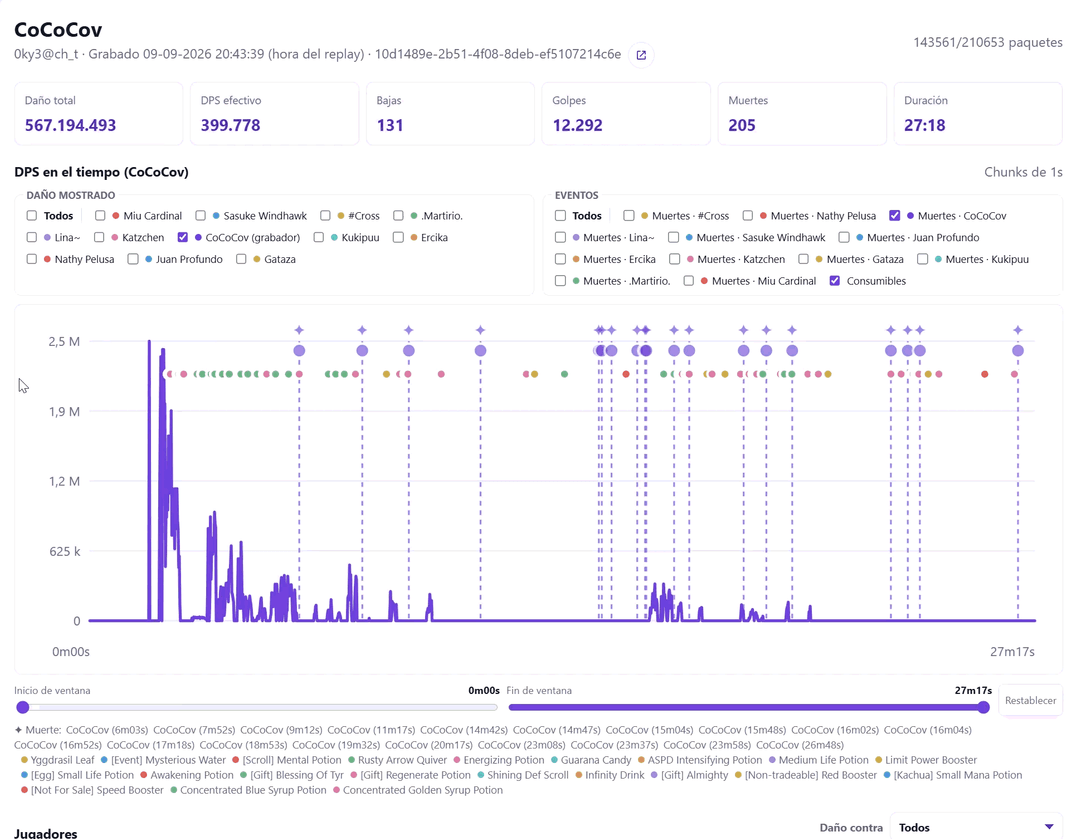The width and height of the screenshot is (1072, 839).
Task: Select the last death marker at 26m48s
Action: tap(1018, 351)
